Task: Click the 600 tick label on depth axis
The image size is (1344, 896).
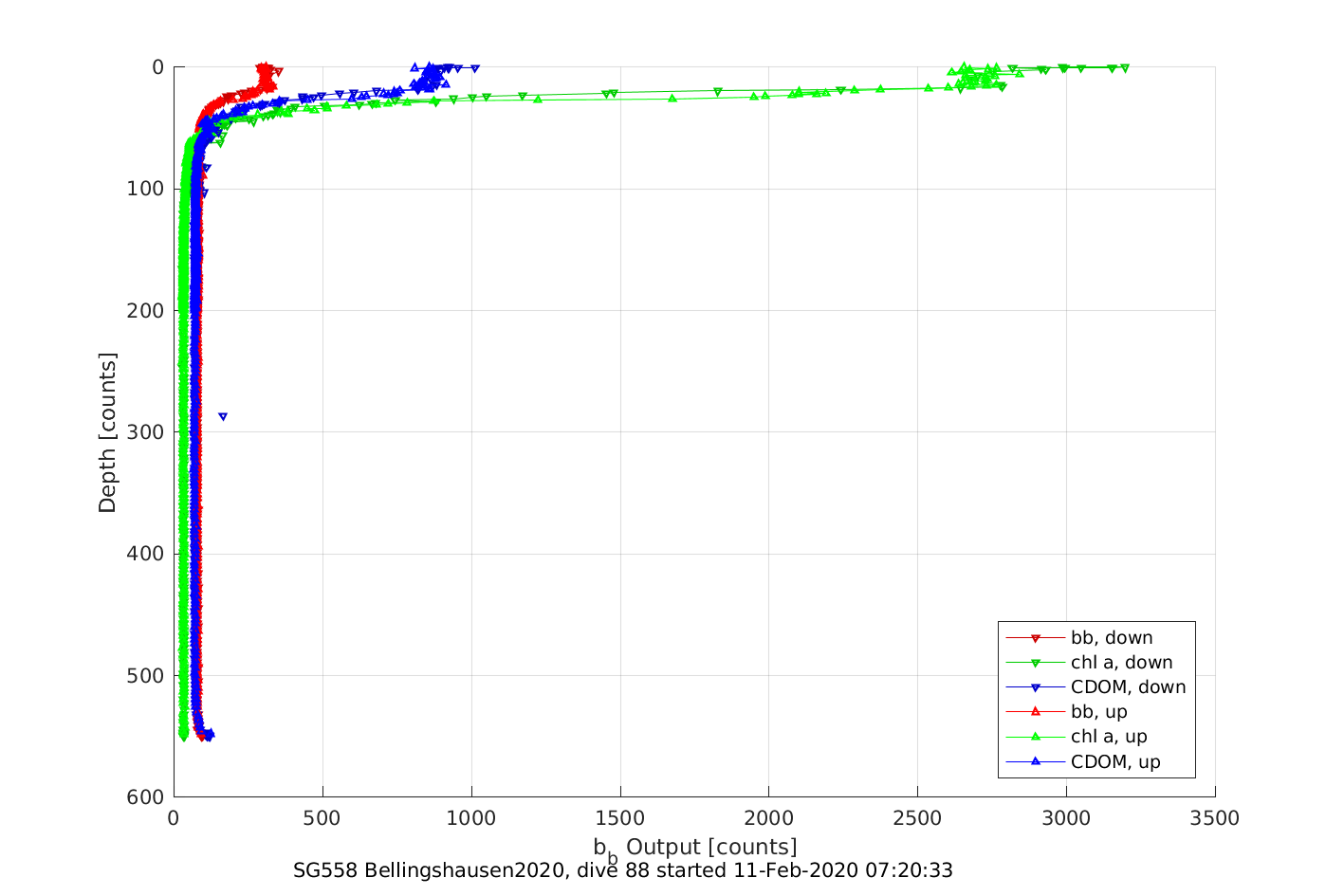Action: (x=144, y=797)
